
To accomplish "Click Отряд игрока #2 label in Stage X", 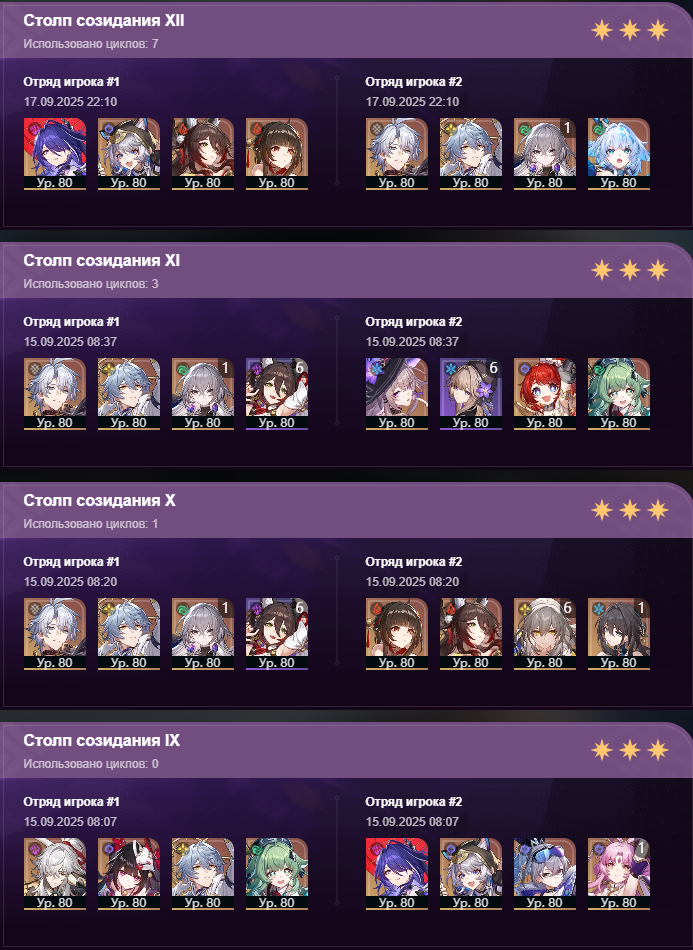I will click(414, 562).
